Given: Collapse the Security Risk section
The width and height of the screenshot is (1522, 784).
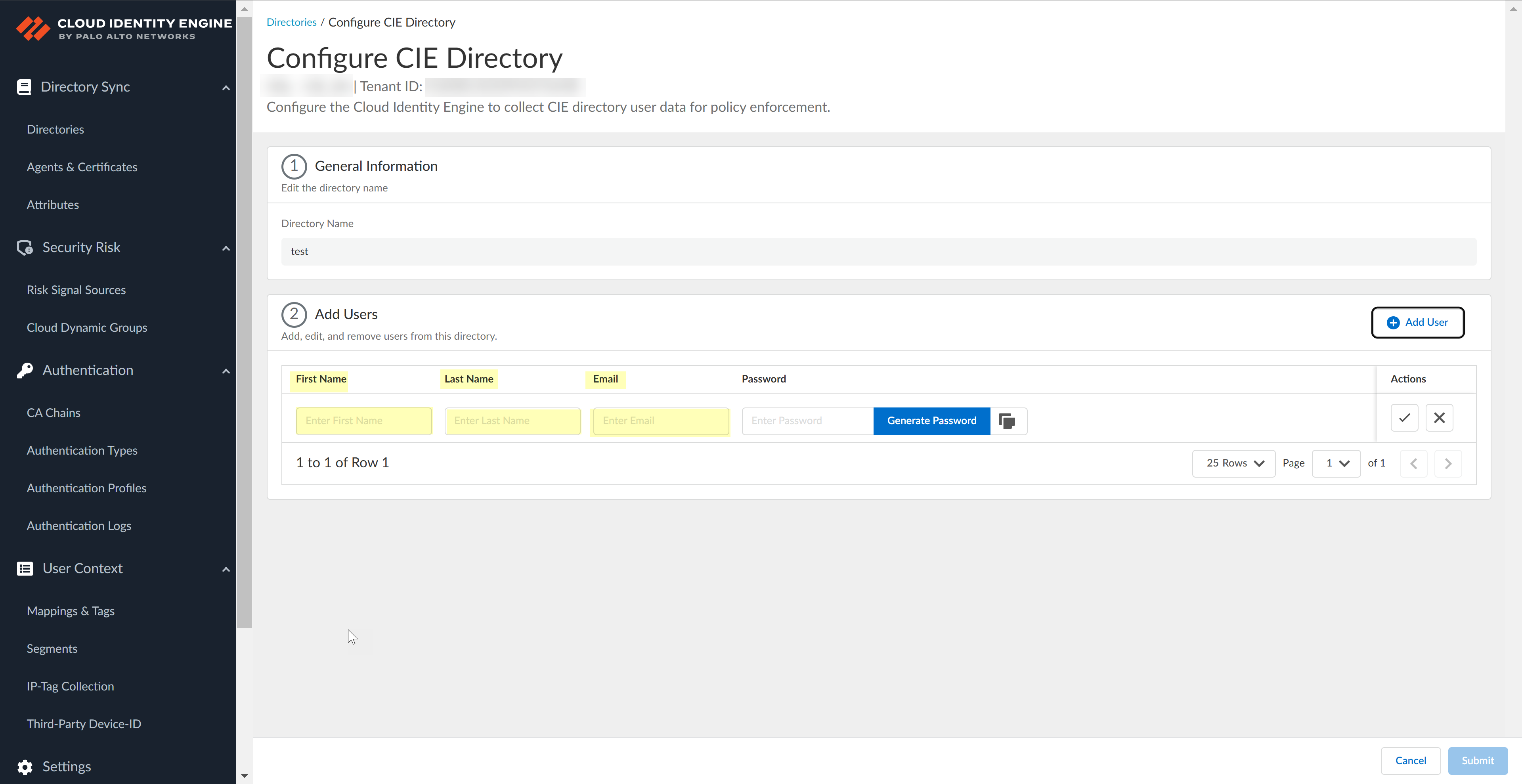Looking at the screenshot, I should [x=226, y=248].
